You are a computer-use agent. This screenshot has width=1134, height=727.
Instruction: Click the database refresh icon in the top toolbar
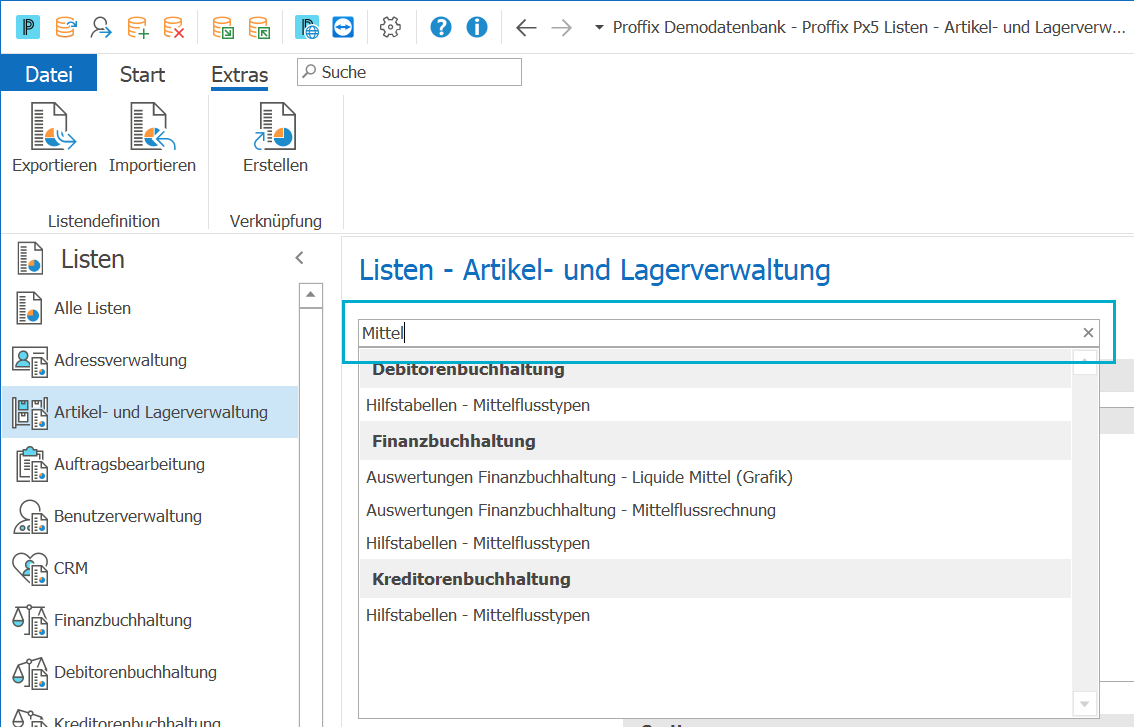coord(66,27)
